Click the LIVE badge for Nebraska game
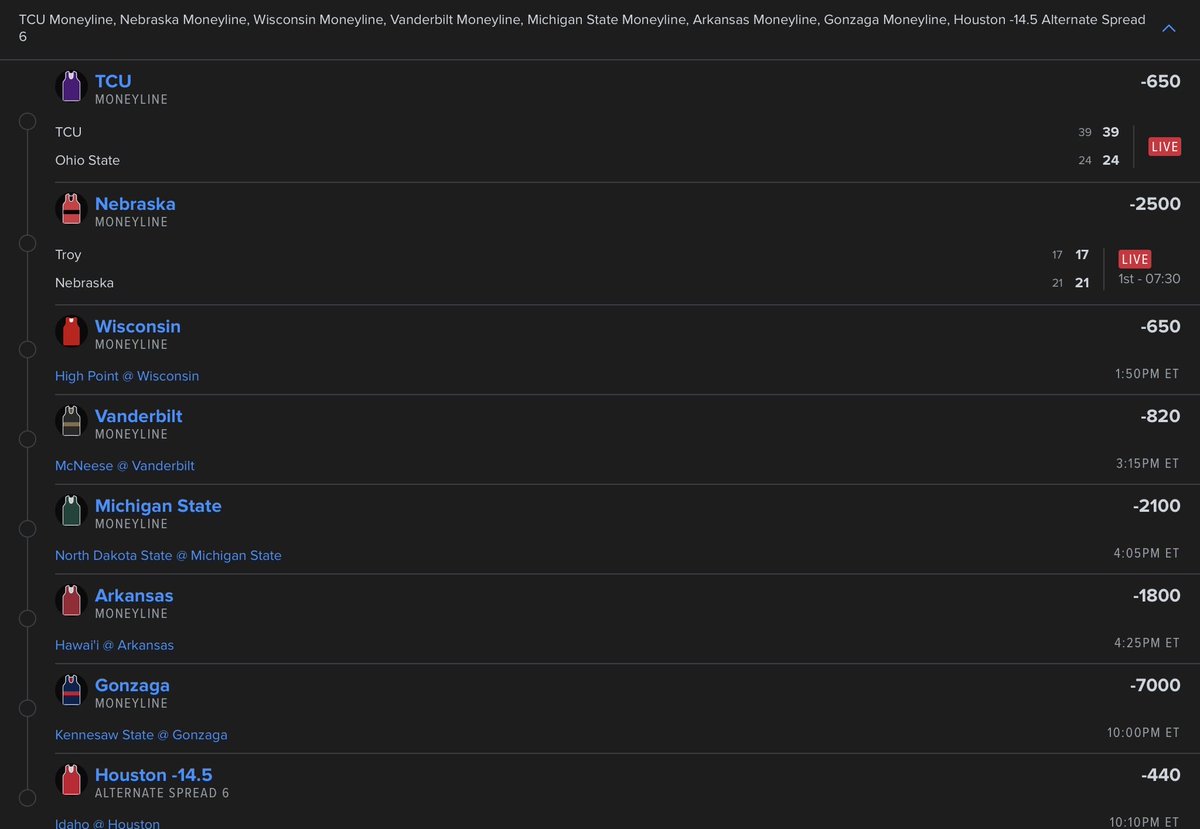The height and width of the screenshot is (829, 1200). (x=1135, y=259)
